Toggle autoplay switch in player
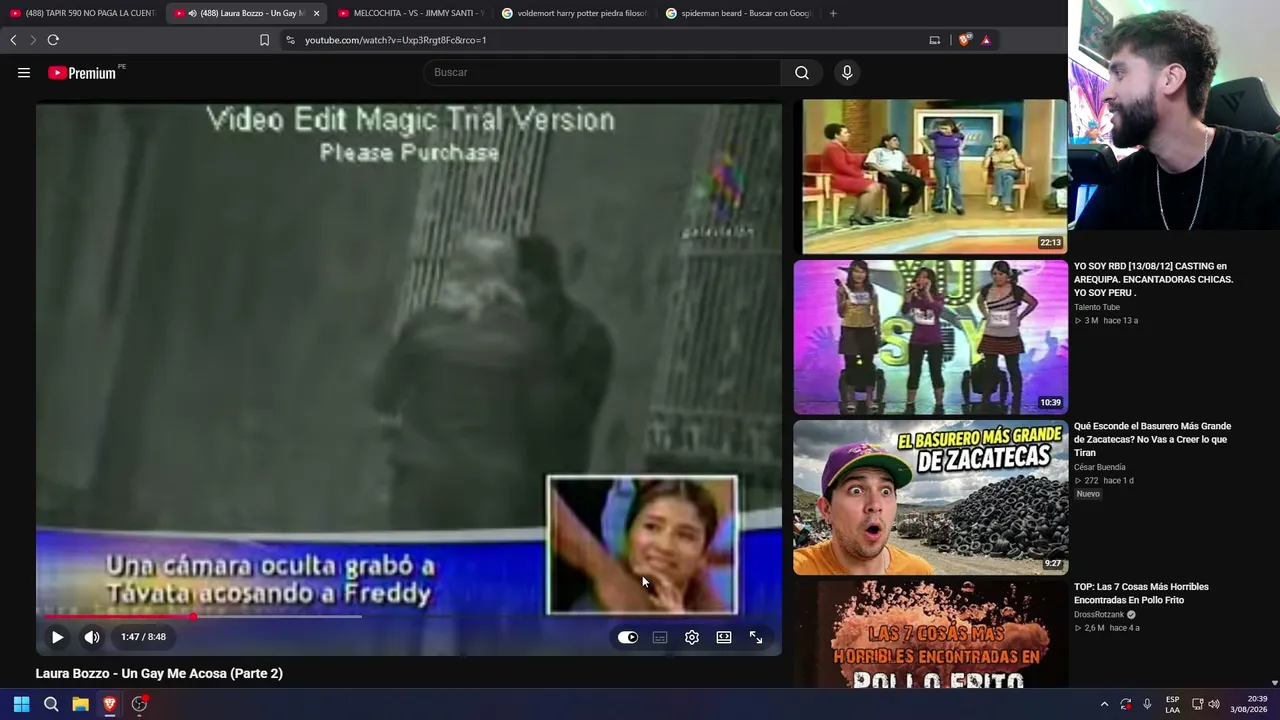Viewport: 1280px width, 720px height. click(628, 637)
